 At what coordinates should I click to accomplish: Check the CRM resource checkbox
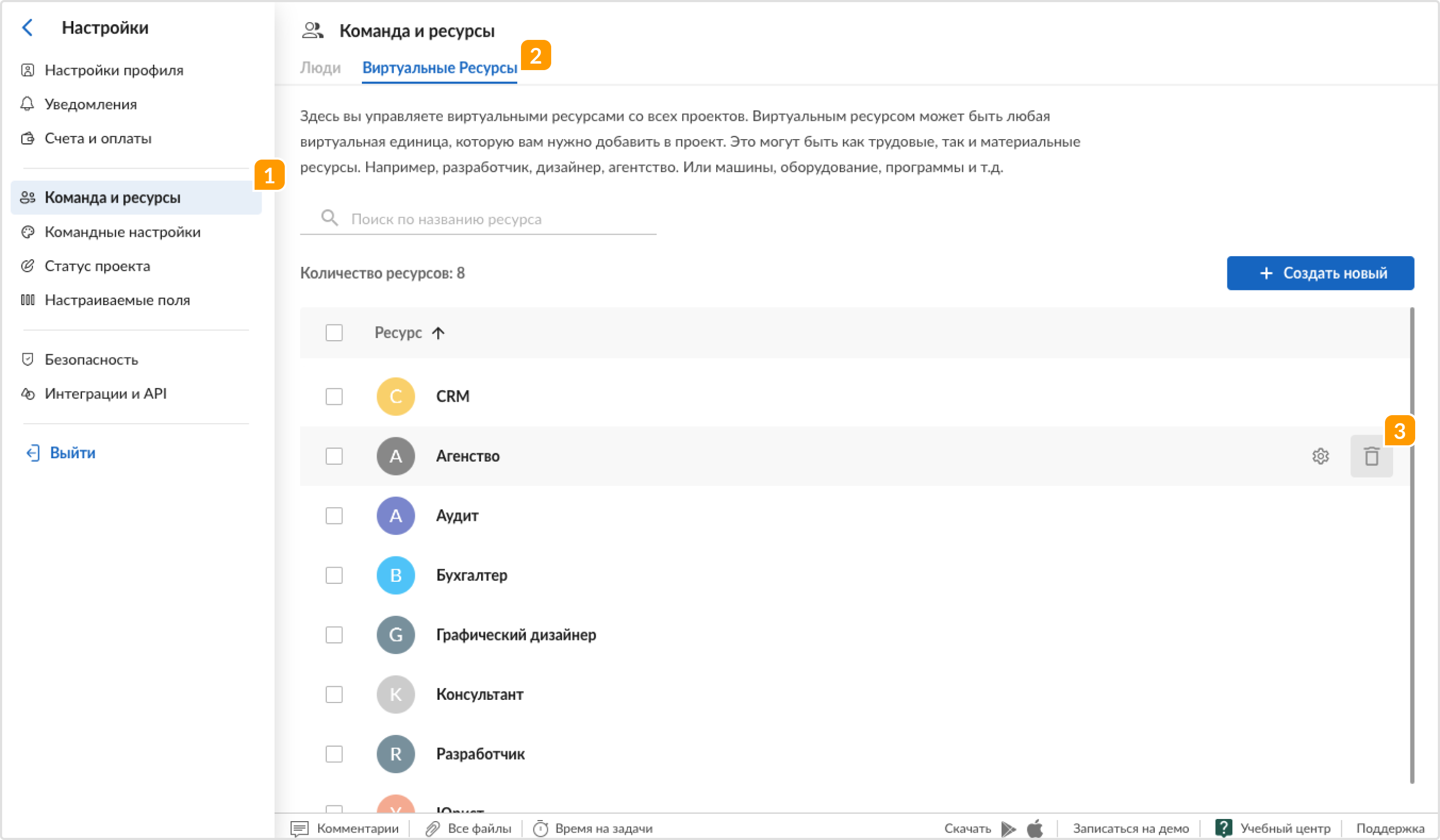334,397
